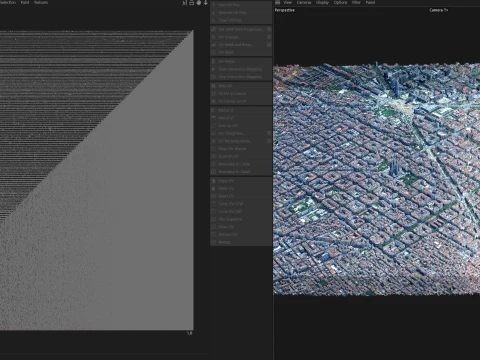Select Clear UV Pins entry
The height and width of the screenshot is (360, 480).
(x=241, y=20)
